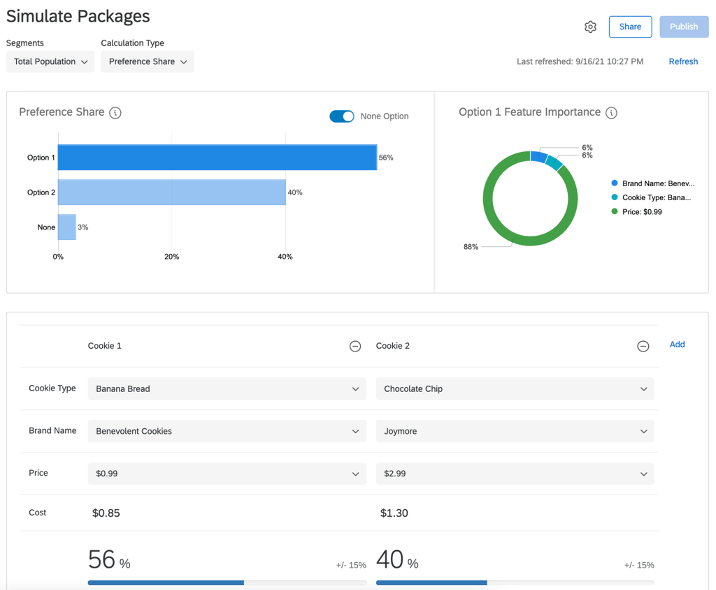716x590 pixels.
Task: Click the blue Brand Name legend dot
Action: [614, 184]
